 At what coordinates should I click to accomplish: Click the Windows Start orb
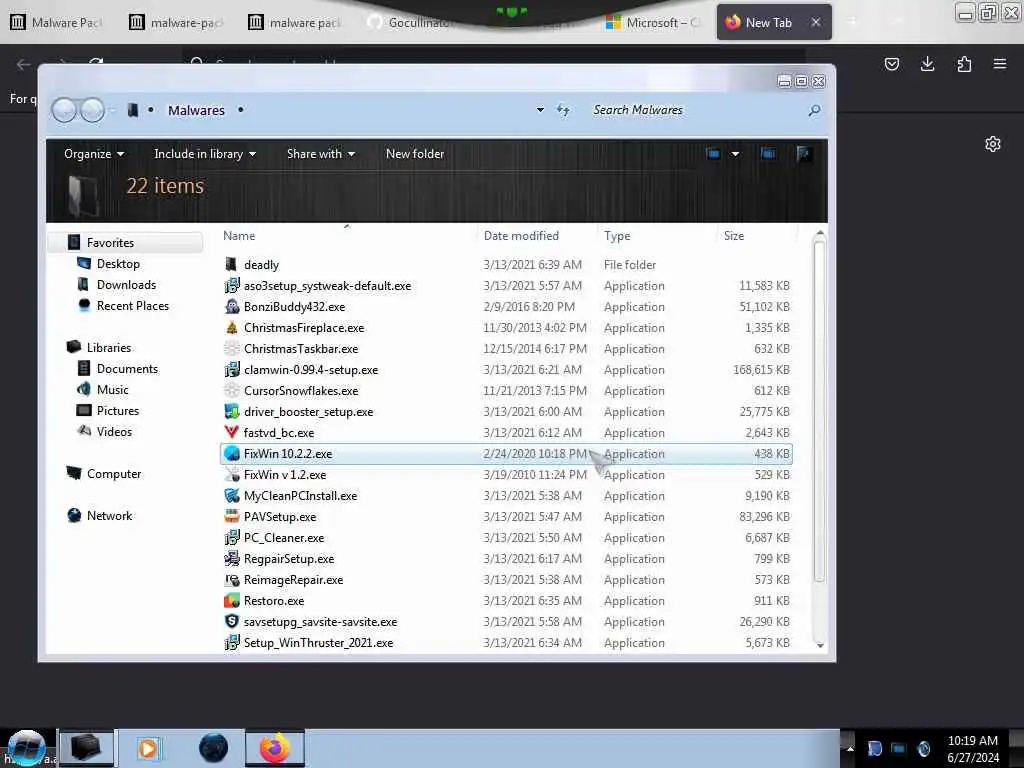(x=26, y=748)
